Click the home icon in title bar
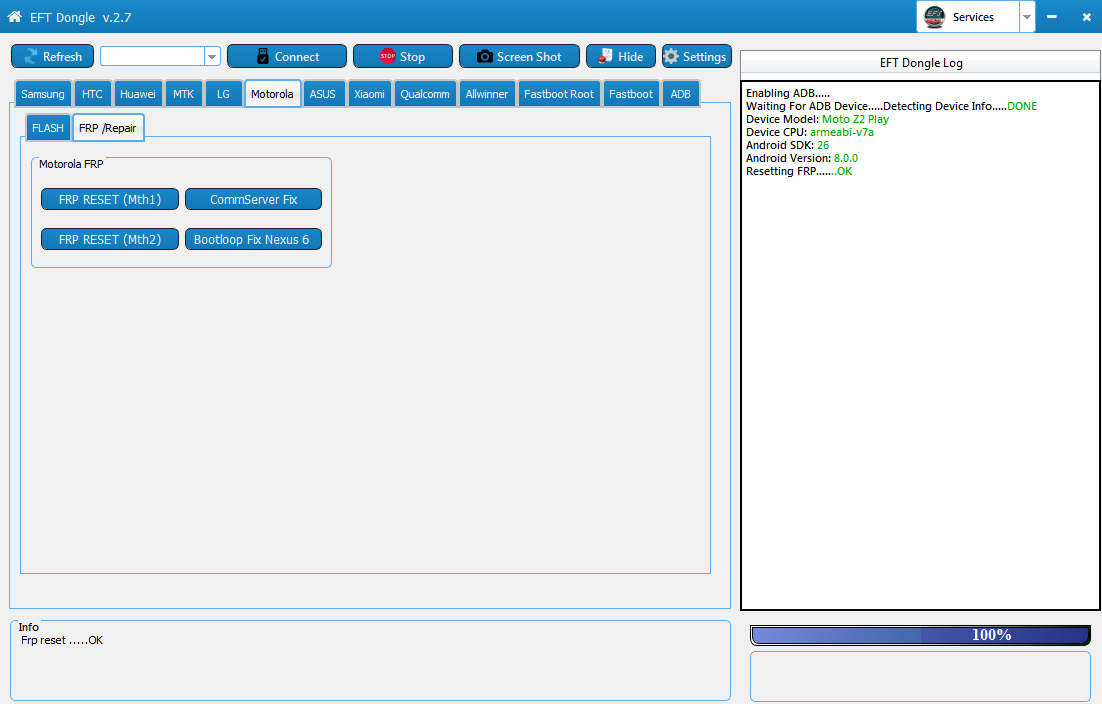The image size is (1102, 704). [14, 16]
